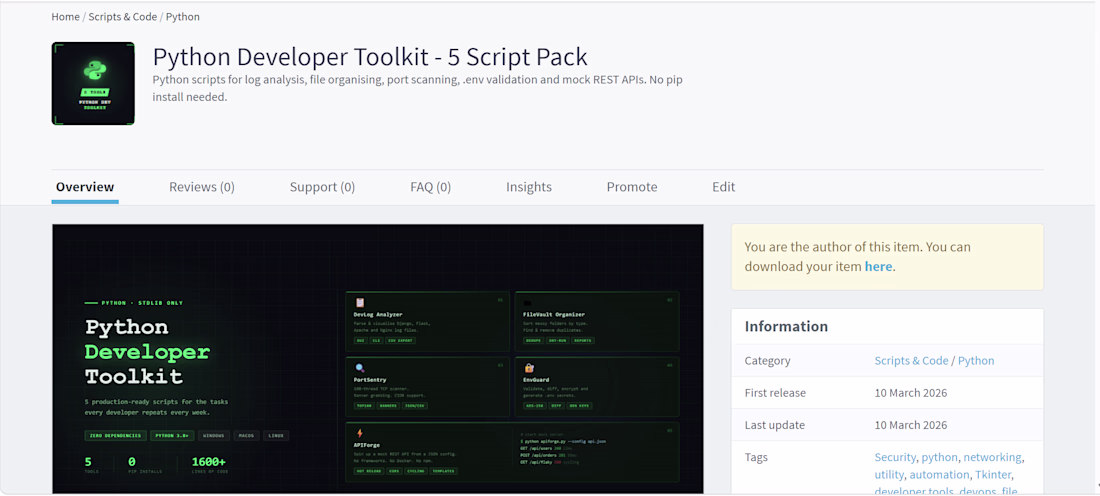Open the Insights tab

click(529, 187)
